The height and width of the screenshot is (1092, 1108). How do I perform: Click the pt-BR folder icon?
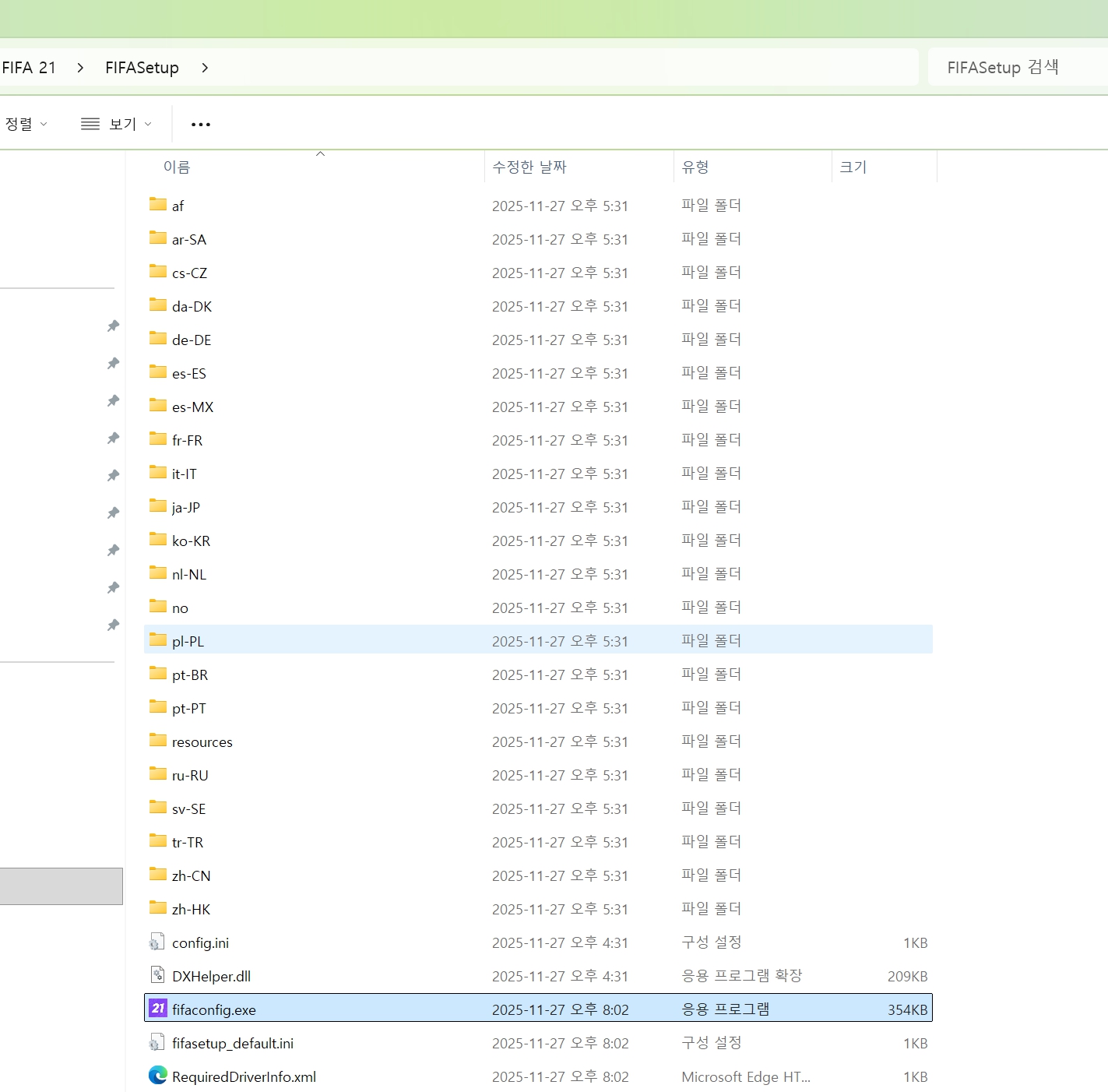[x=158, y=674]
